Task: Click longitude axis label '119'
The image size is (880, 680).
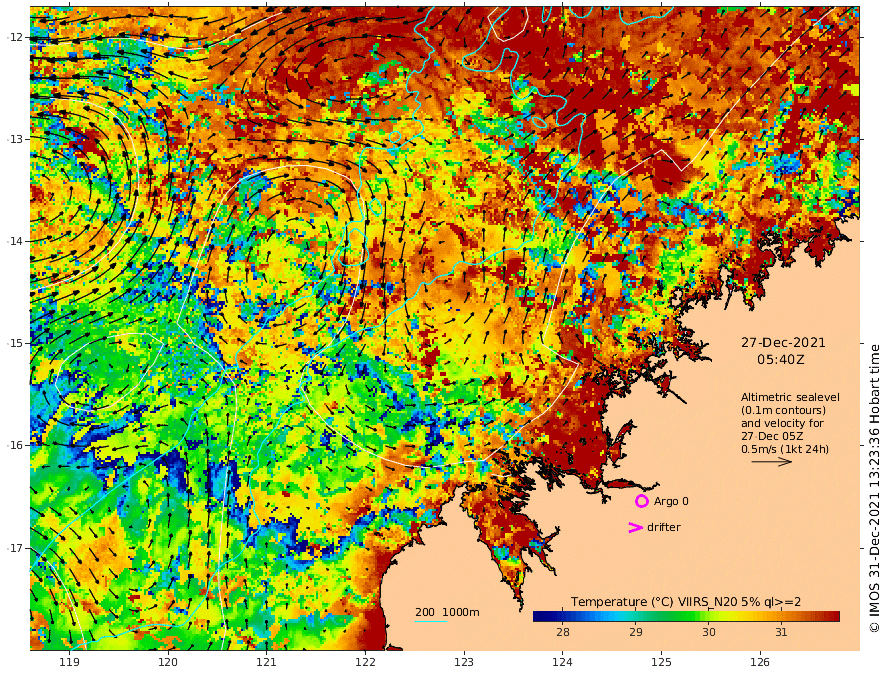Action: (70, 662)
